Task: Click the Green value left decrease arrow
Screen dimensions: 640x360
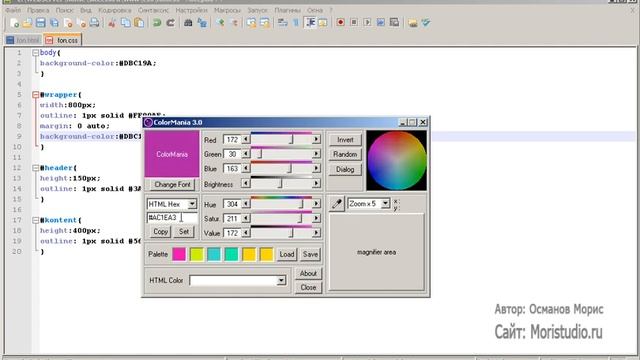Action: (246, 154)
